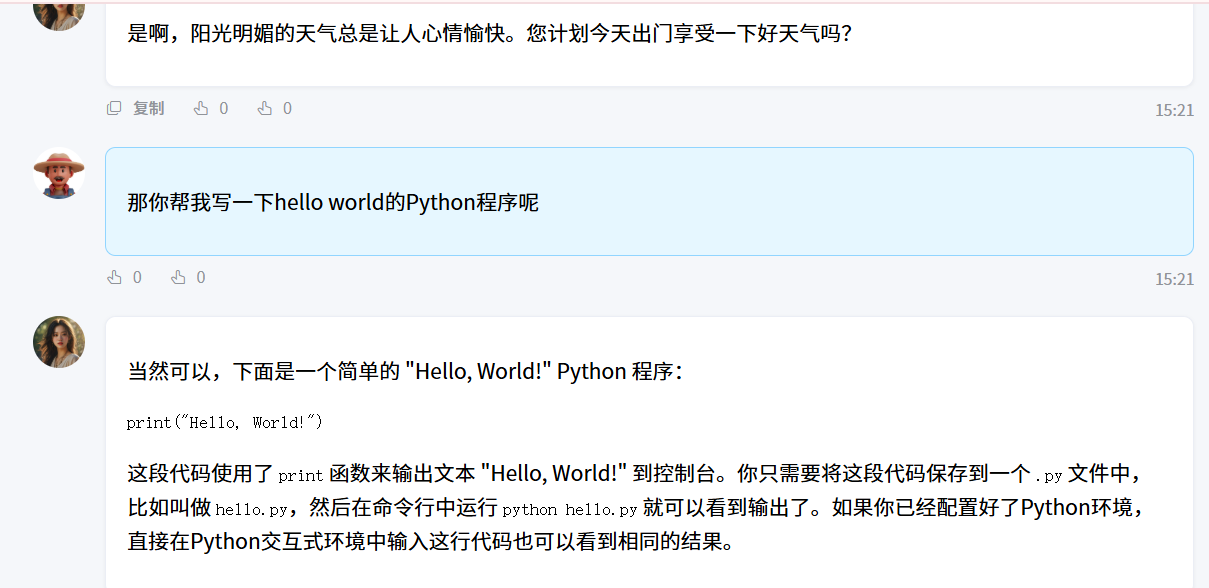Click the 15:21 timestamp in the 复制 row
1209x588 pixels.
tap(1174, 110)
